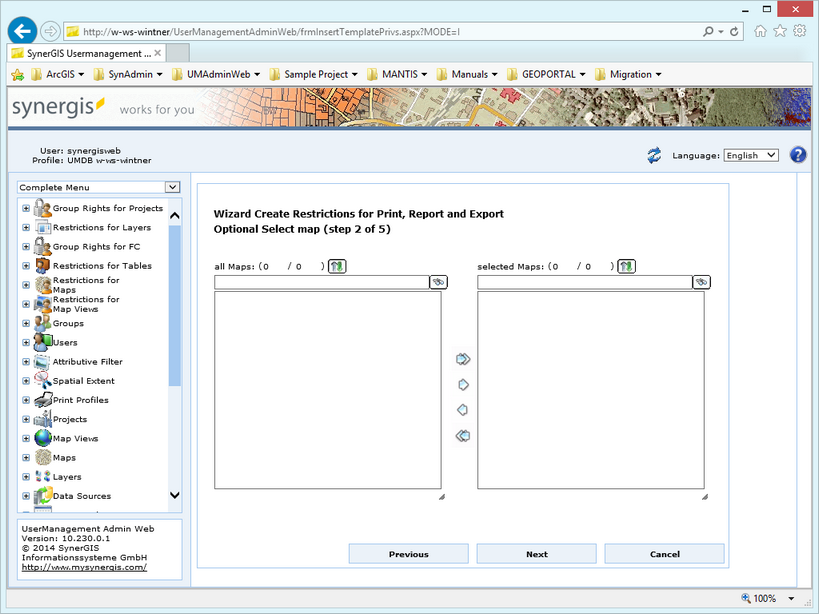819x614 pixels.
Task: Click the Next button
Action: point(536,553)
